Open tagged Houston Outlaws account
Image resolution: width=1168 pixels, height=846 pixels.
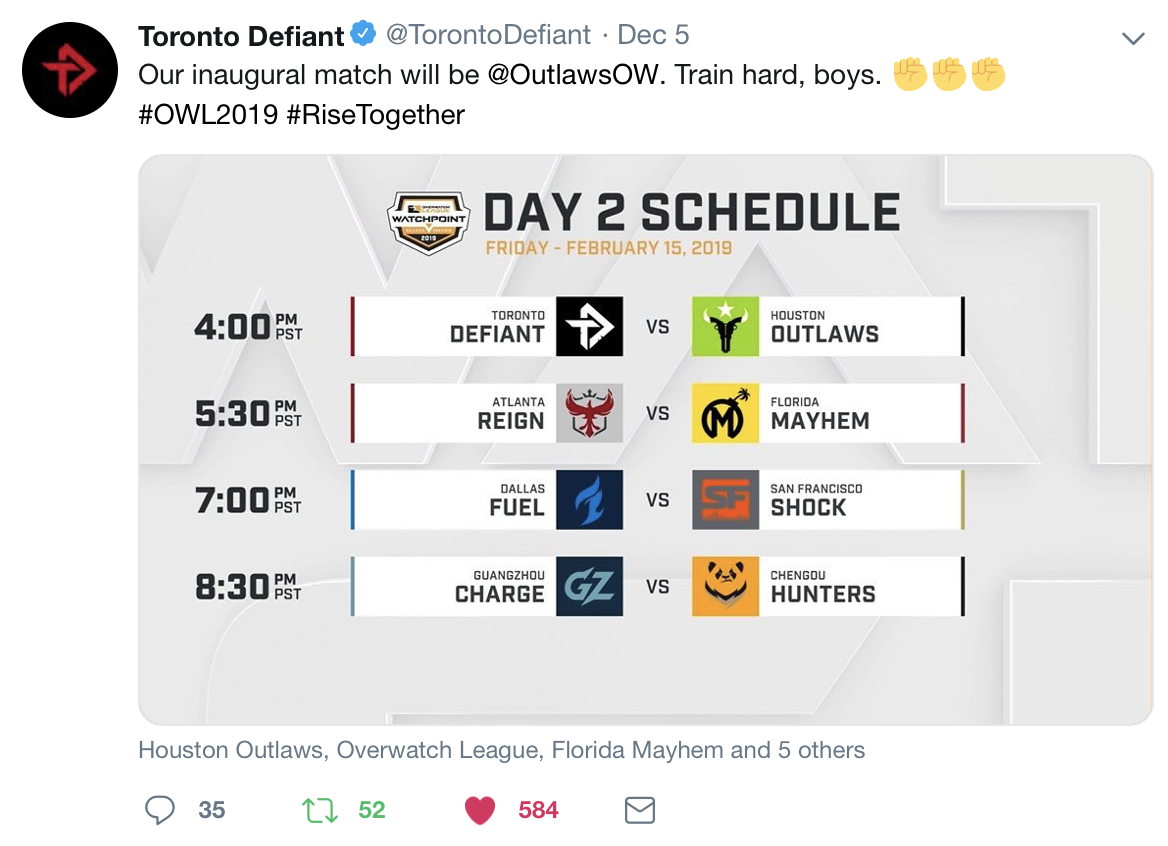230,750
